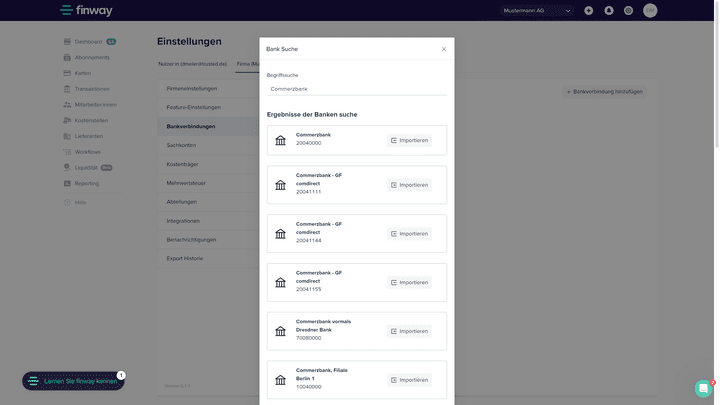
Task: Click the Lernen Sie finway kennen banner
Action: click(x=73, y=381)
